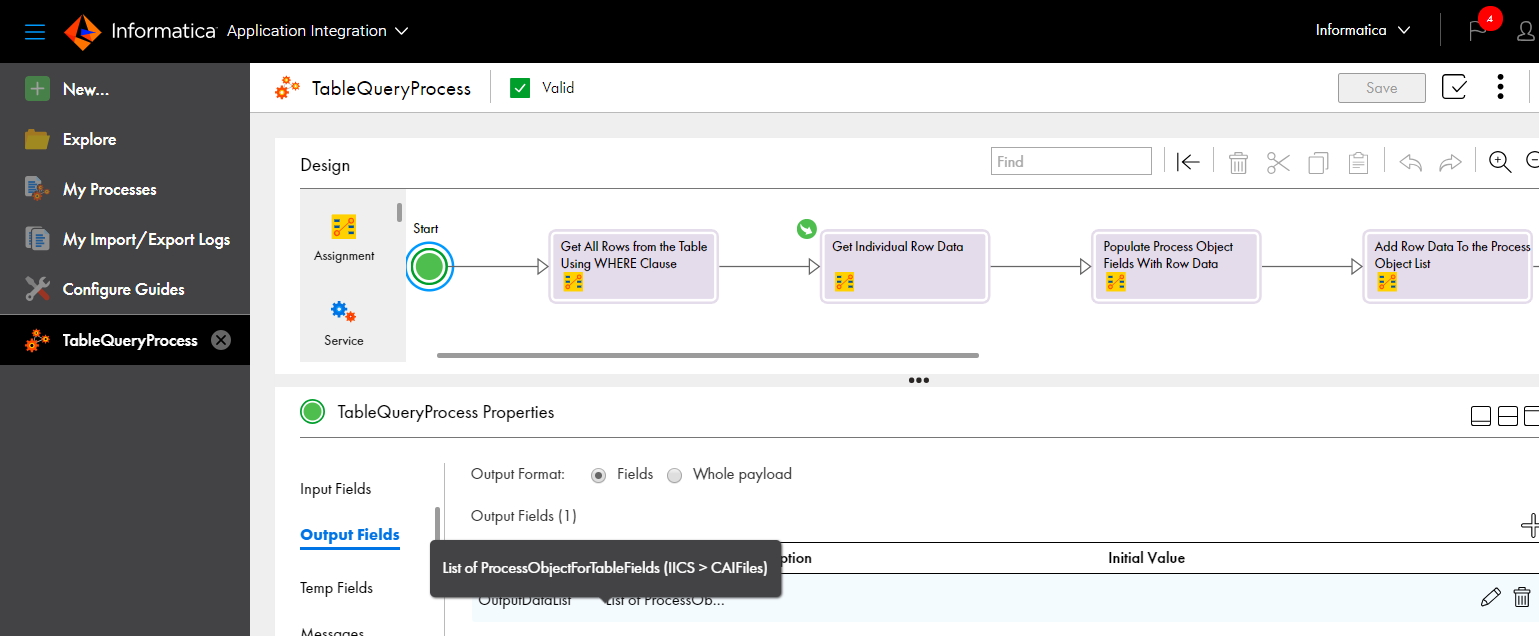Click the Informatica logo icon
The width and height of the screenshot is (1539, 636).
pos(83,31)
